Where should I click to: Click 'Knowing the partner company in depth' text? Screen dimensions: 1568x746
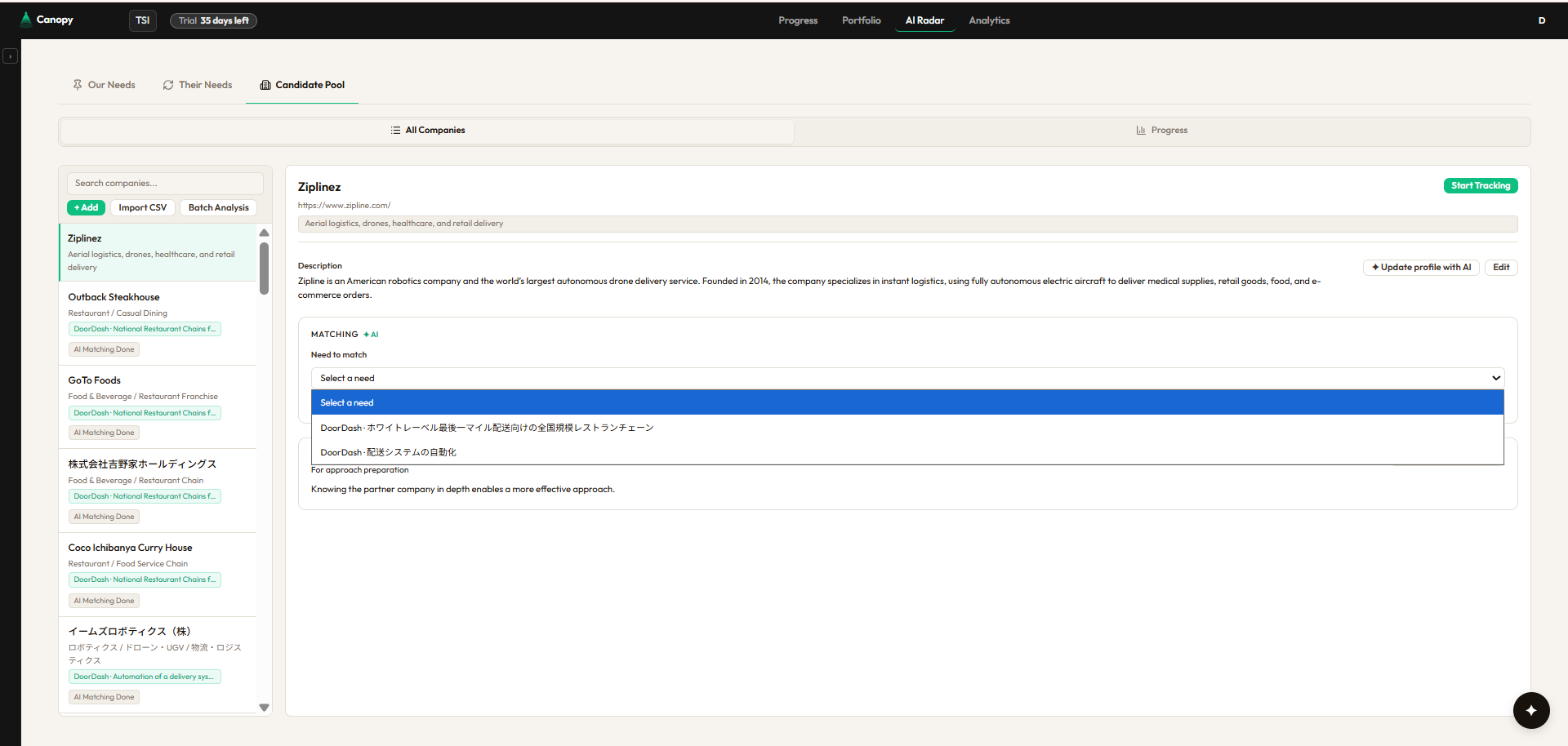462,490
